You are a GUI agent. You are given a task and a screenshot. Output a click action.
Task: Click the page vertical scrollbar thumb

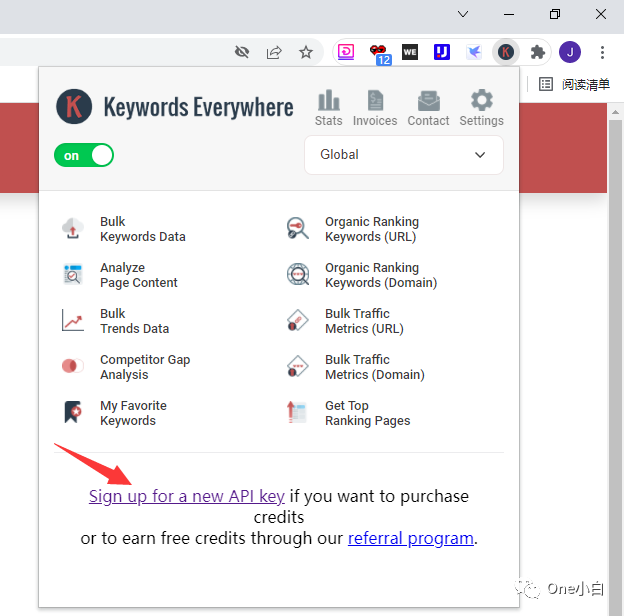(615, 366)
